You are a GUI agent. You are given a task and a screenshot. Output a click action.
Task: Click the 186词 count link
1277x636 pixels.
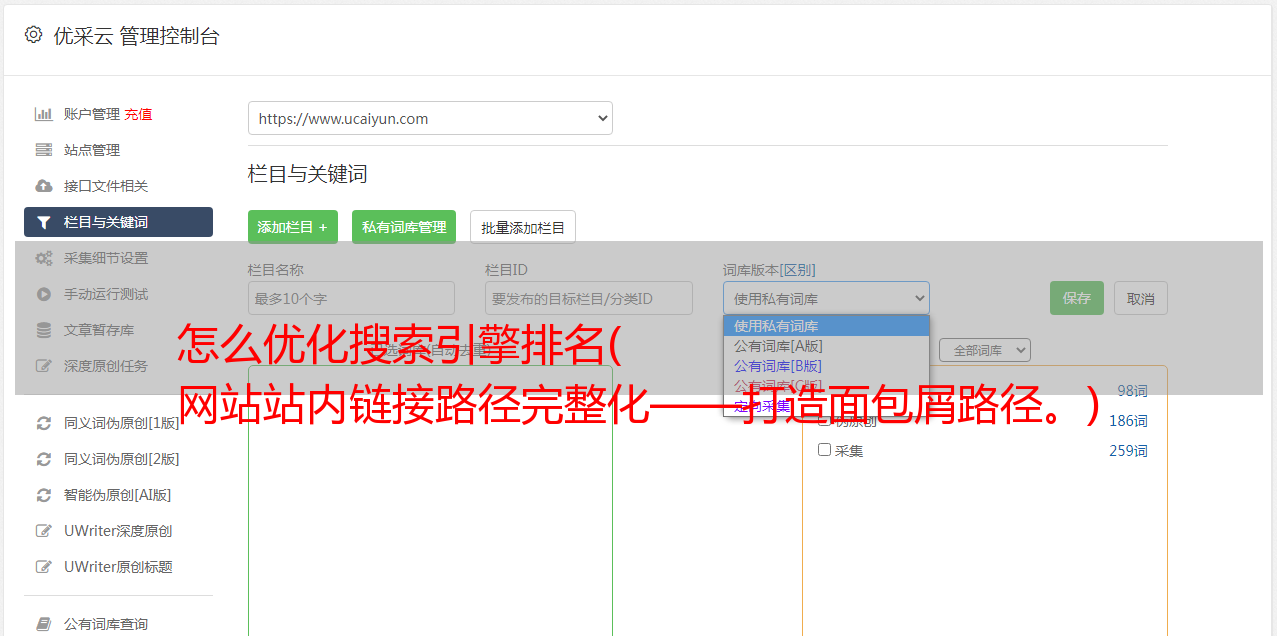point(1128,421)
